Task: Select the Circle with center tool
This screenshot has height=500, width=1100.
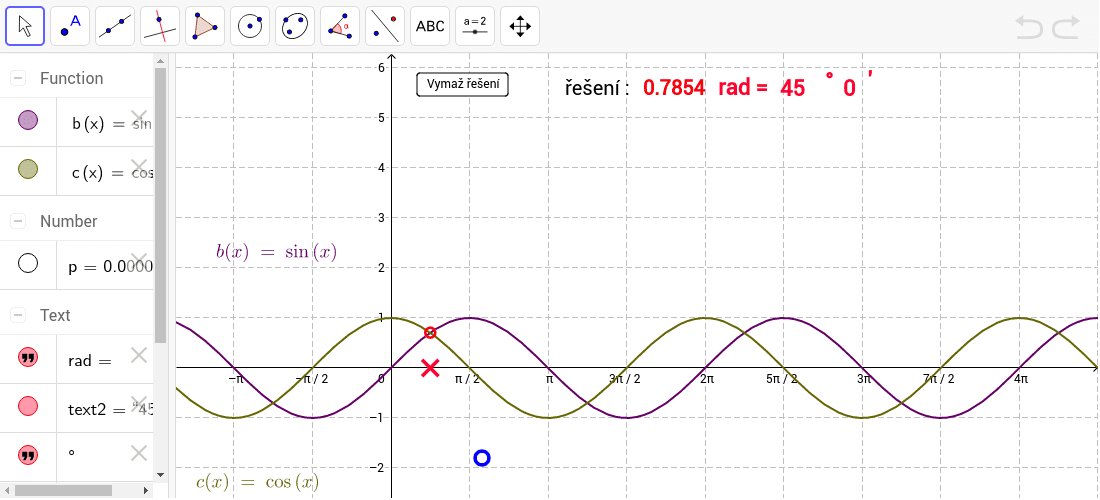Action: (250, 26)
